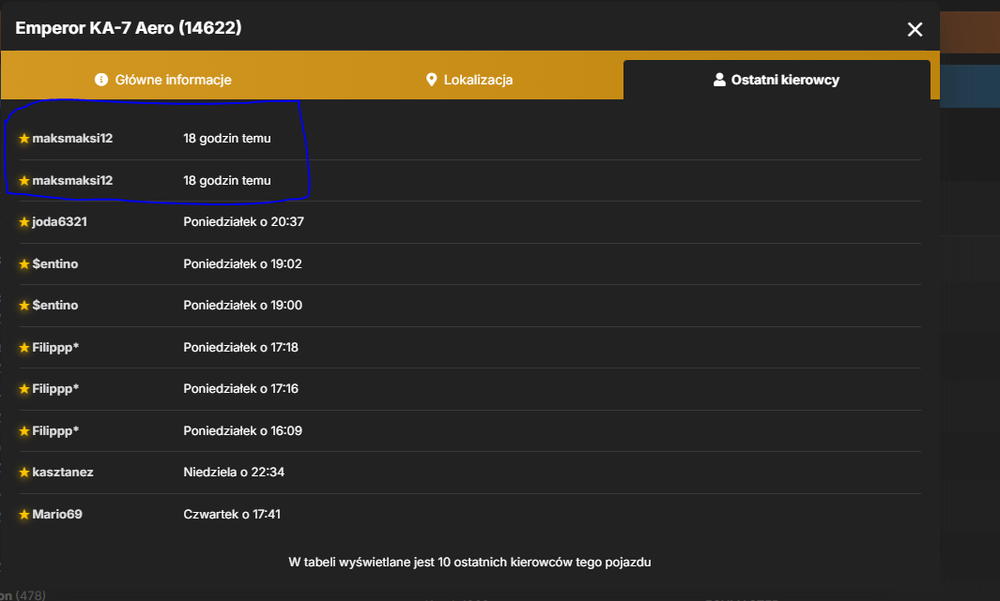Open the Główne informacje tab
This screenshot has height=601, width=1000.
tap(163, 80)
